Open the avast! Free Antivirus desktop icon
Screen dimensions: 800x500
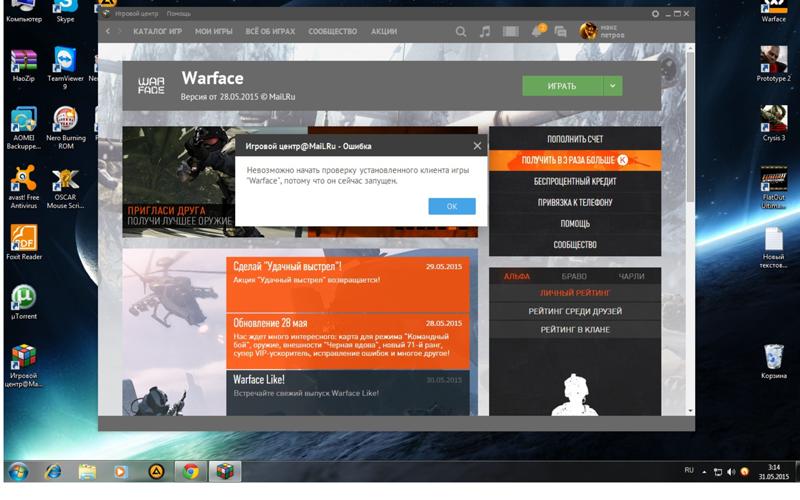(x=23, y=187)
